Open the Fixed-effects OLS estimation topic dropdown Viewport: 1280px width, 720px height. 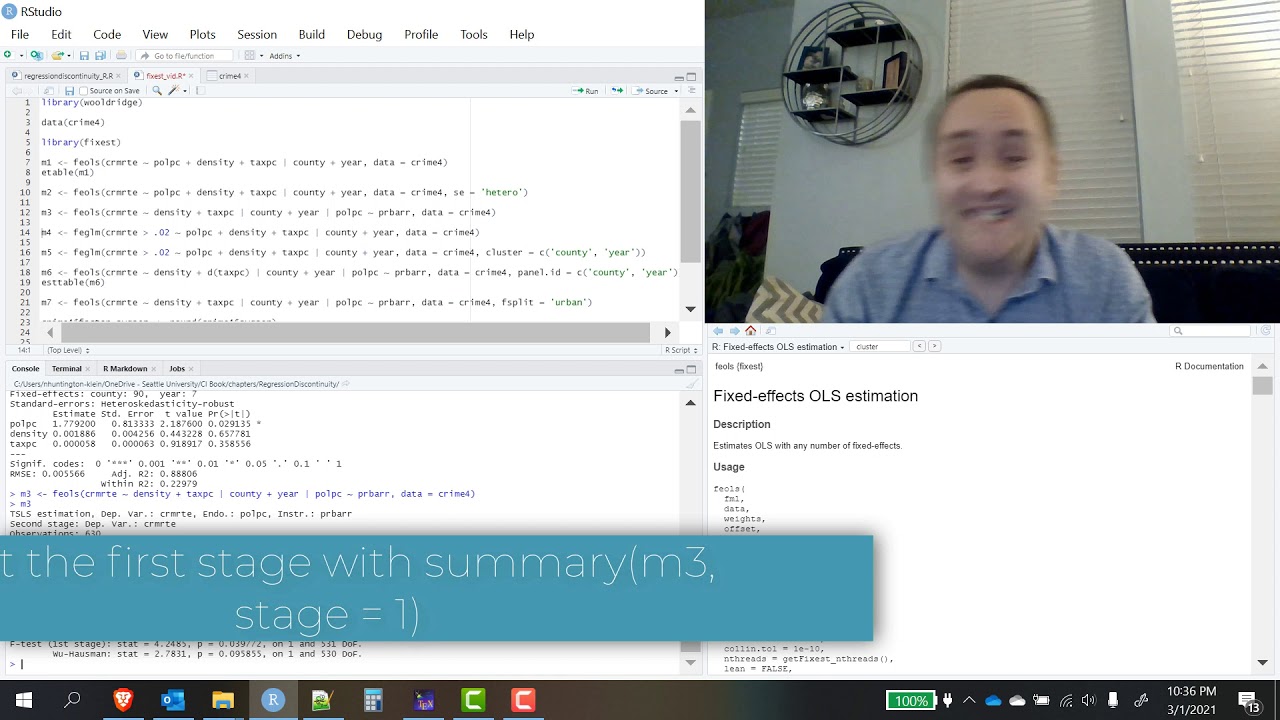(x=778, y=347)
